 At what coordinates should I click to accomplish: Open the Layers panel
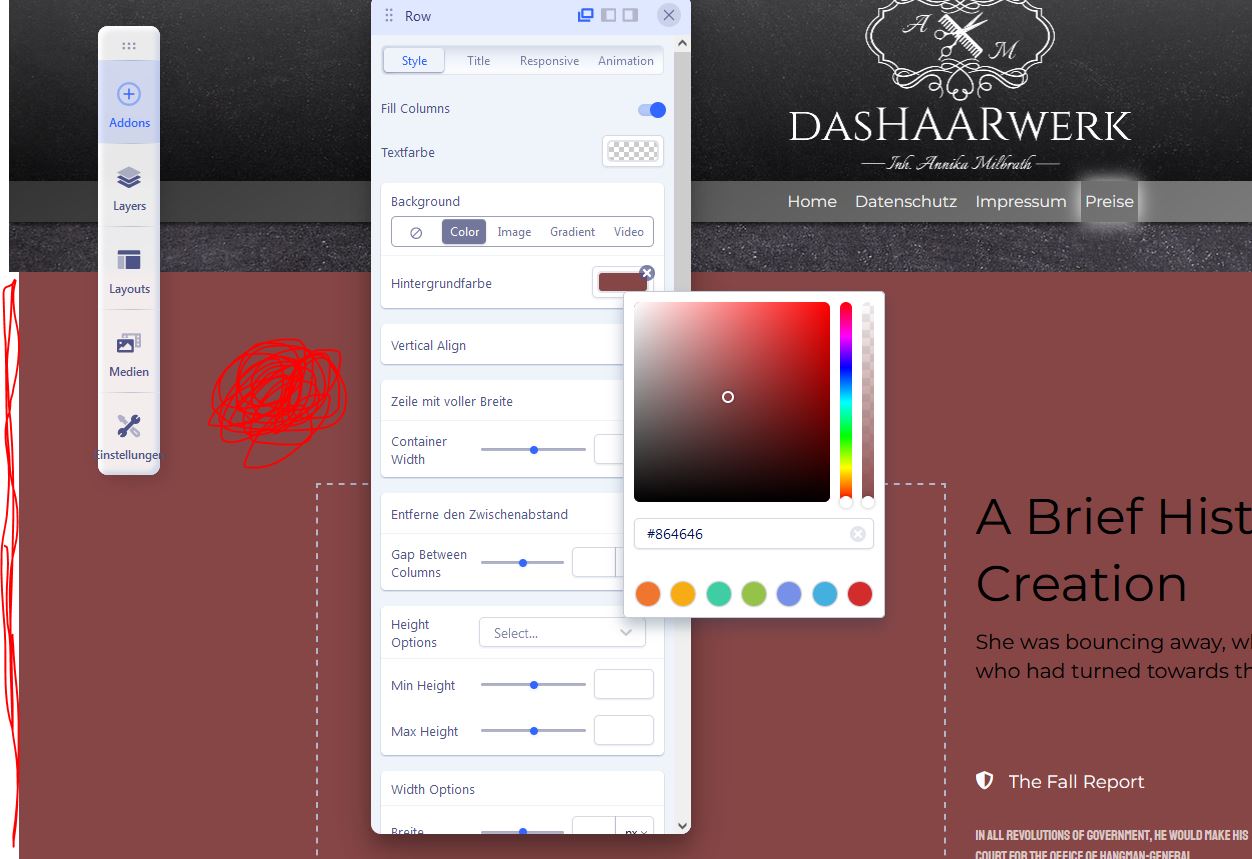click(129, 188)
